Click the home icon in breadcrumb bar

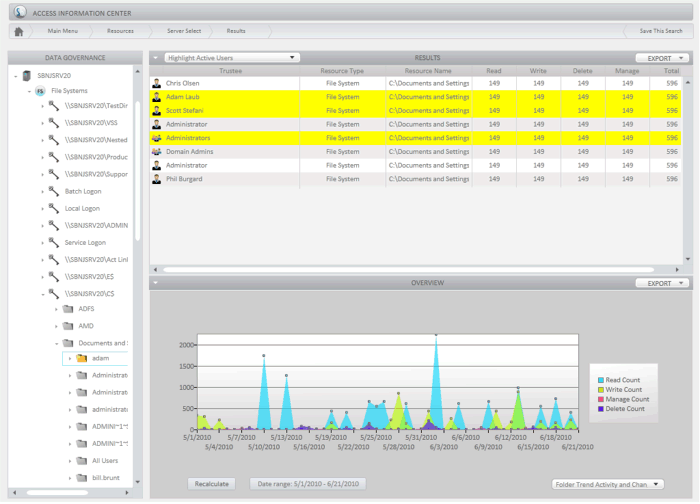point(19,31)
